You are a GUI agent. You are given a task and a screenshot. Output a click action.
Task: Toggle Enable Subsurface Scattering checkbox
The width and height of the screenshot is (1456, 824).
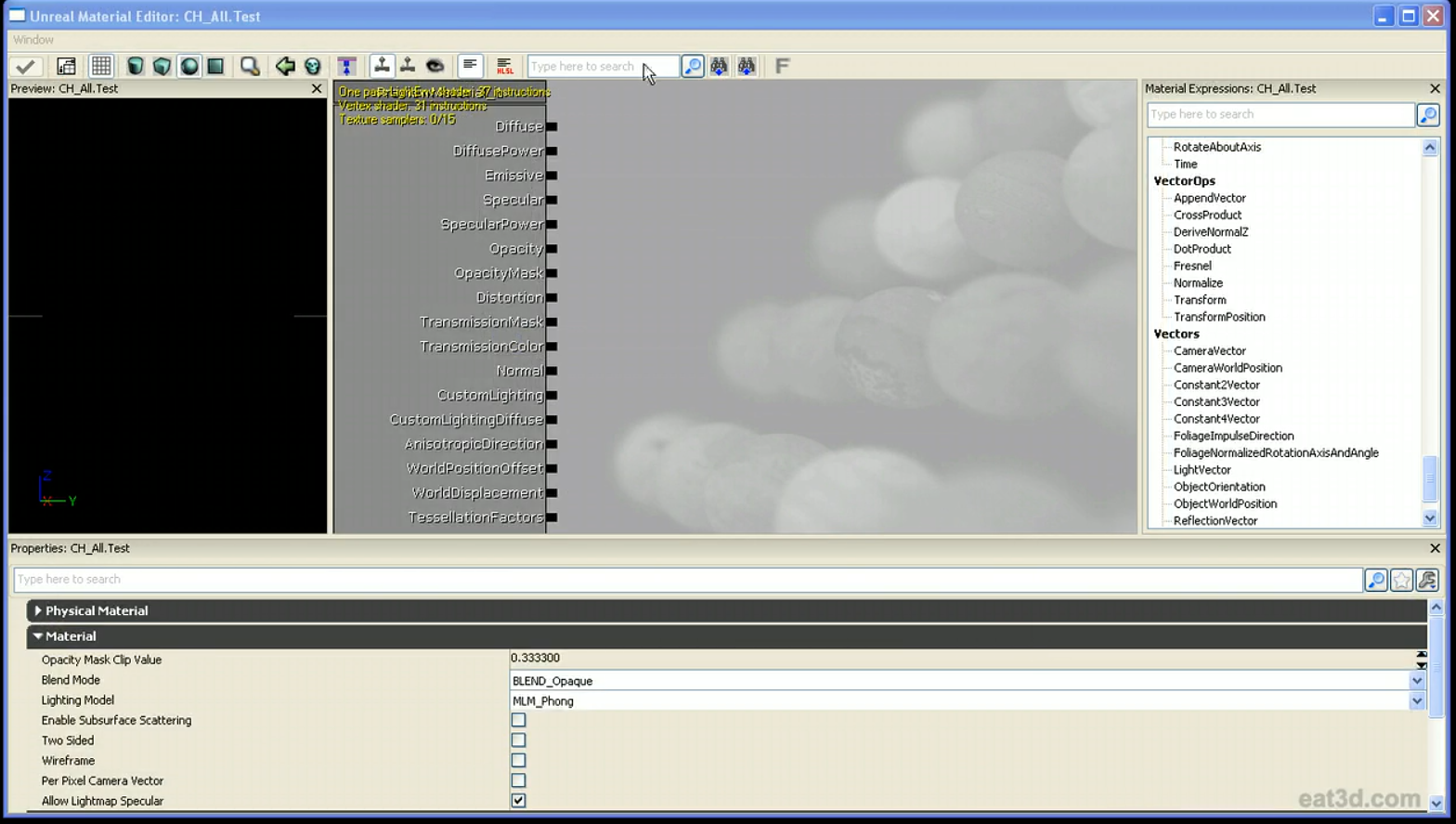518,720
